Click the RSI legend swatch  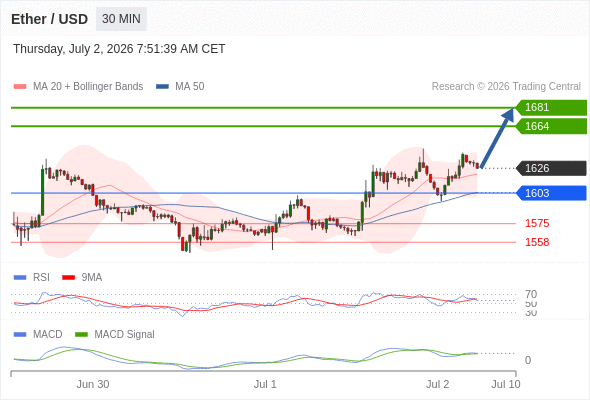click(20, 278)
